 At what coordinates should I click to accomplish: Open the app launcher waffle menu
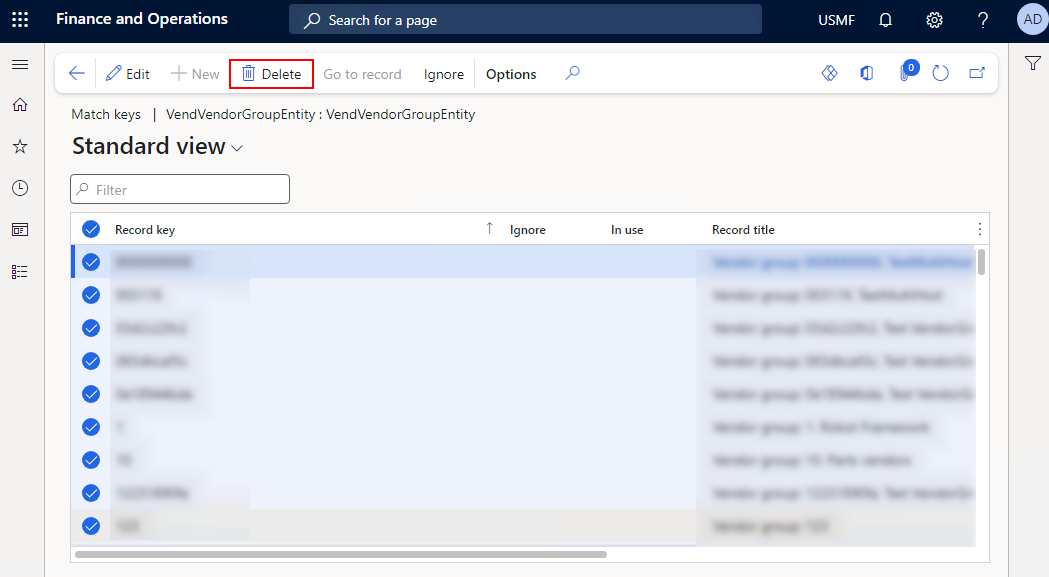coord(20,19)
